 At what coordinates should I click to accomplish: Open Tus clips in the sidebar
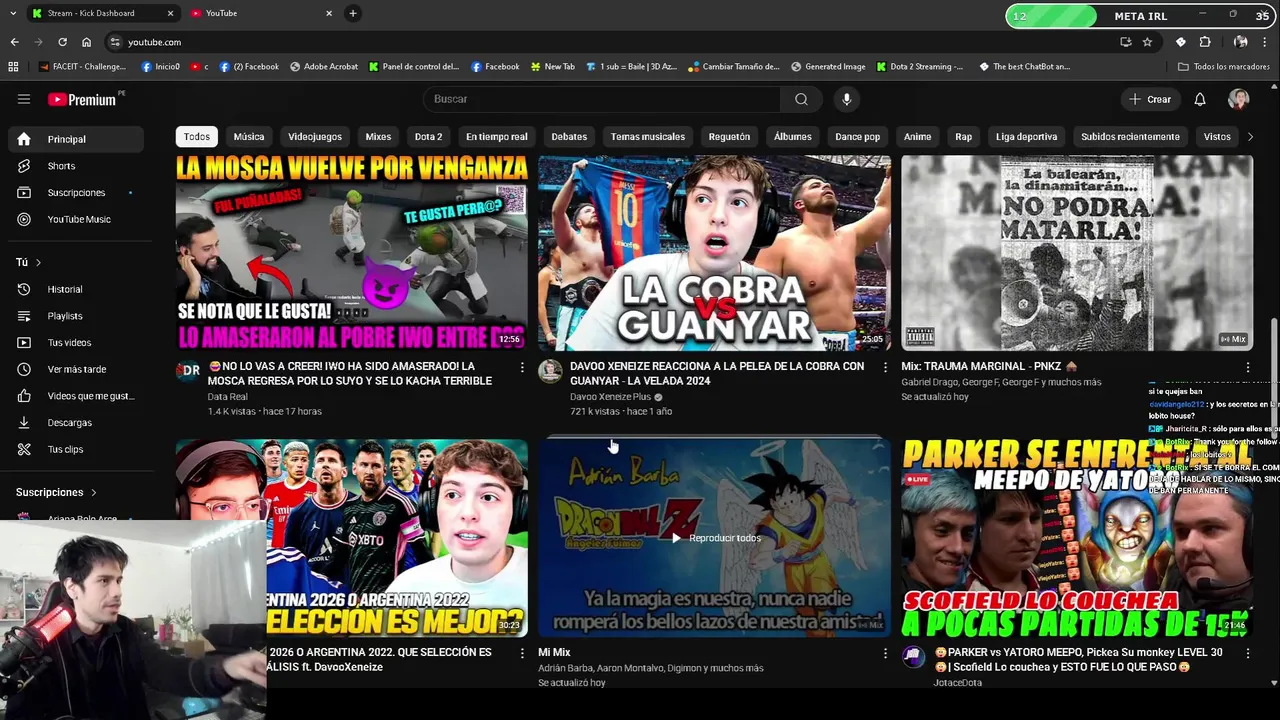click(x=77, y=449)
